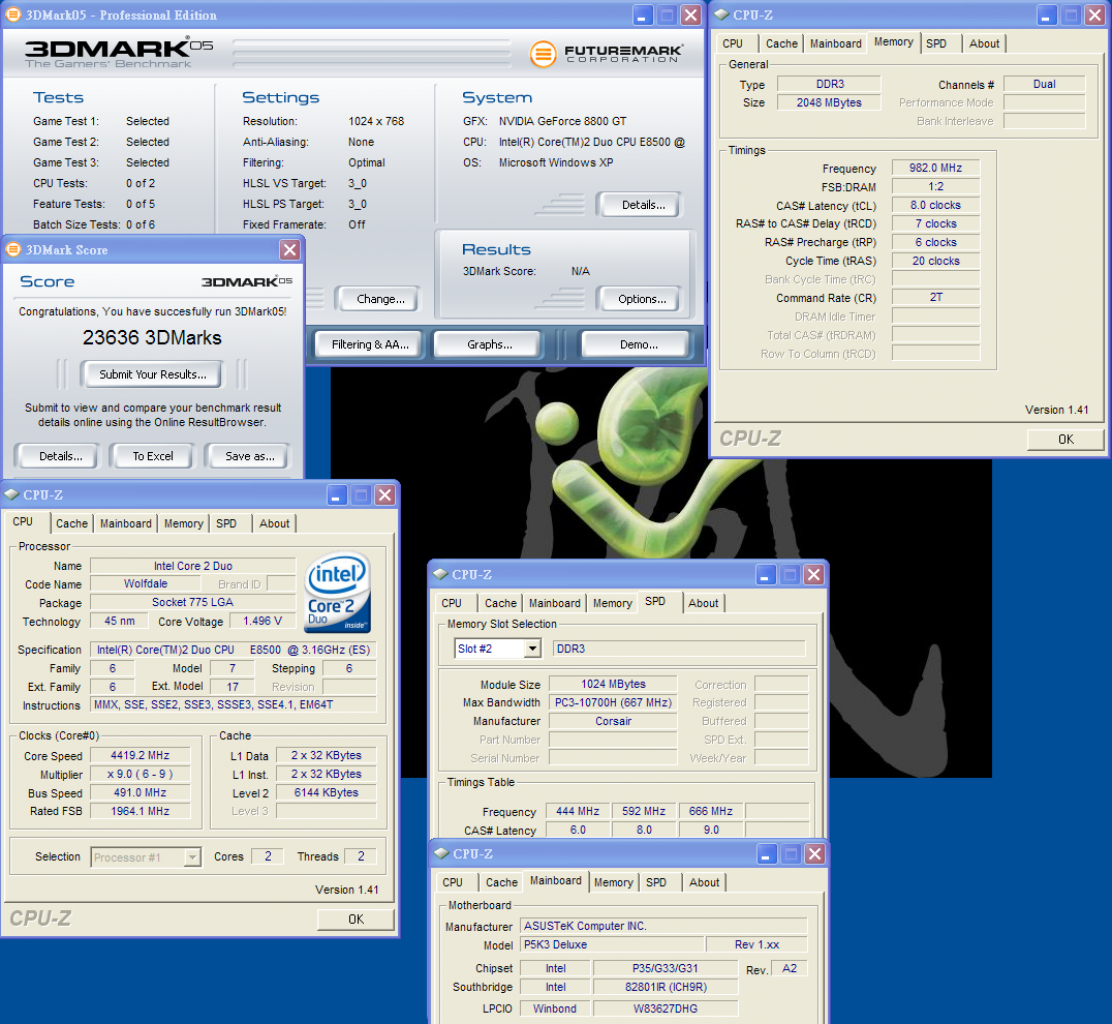Image resolution: width=1112 pixels, height=1024 pixels.
Task: Open Cache tab in CPU-Z CPU window
Action: pos(72,523)
